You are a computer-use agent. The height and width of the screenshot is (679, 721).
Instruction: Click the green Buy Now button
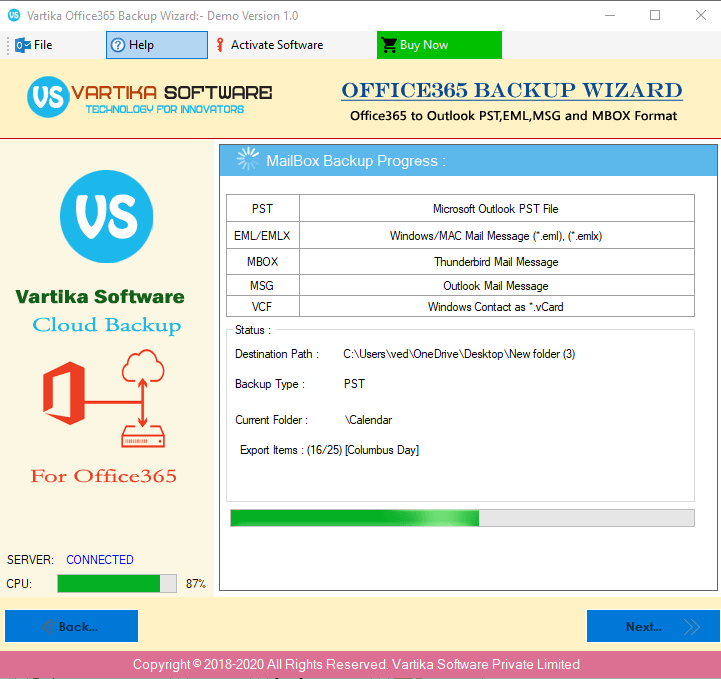(x=439, y=45)
